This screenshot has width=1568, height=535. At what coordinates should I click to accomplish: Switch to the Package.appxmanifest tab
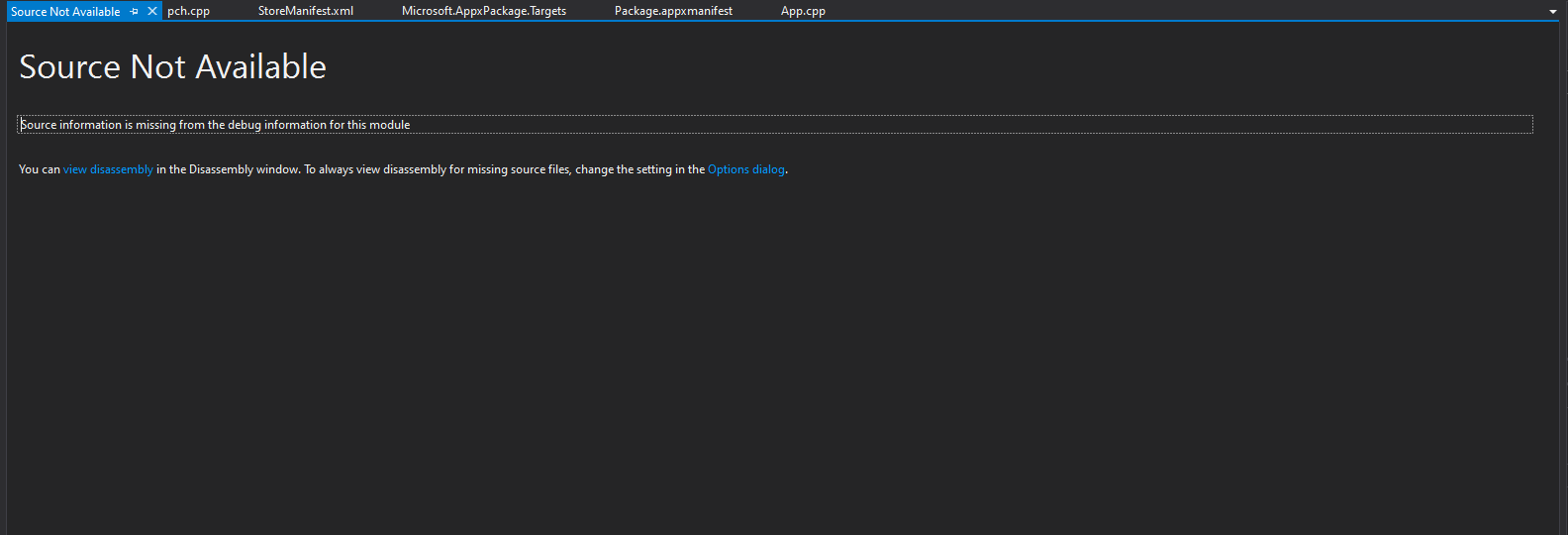673,11
